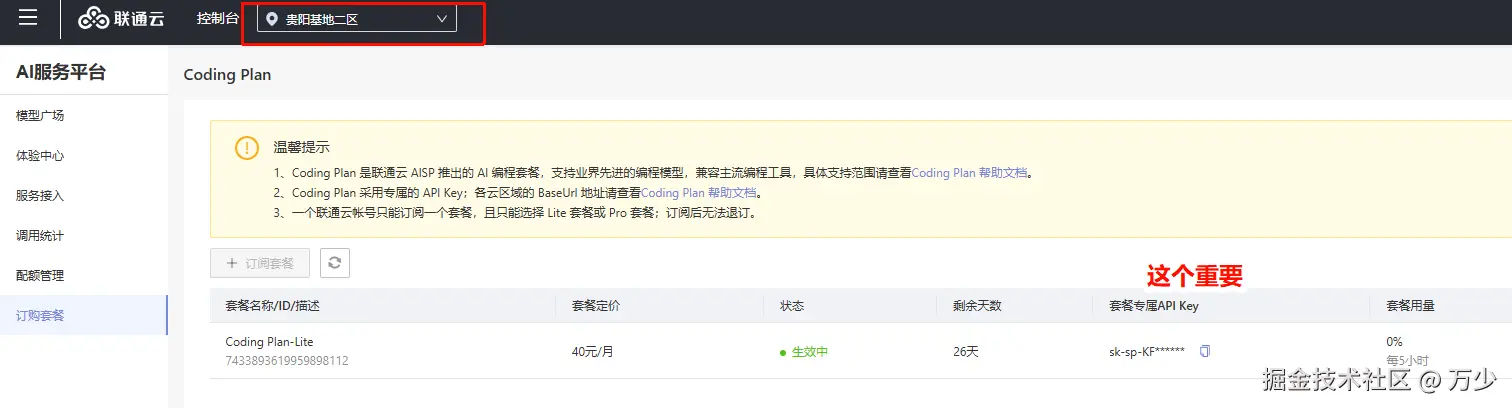Viewport: 1512px width, 408px height.
Task: Click the 订阅套餐 button
Action: [x=260, y=263]
